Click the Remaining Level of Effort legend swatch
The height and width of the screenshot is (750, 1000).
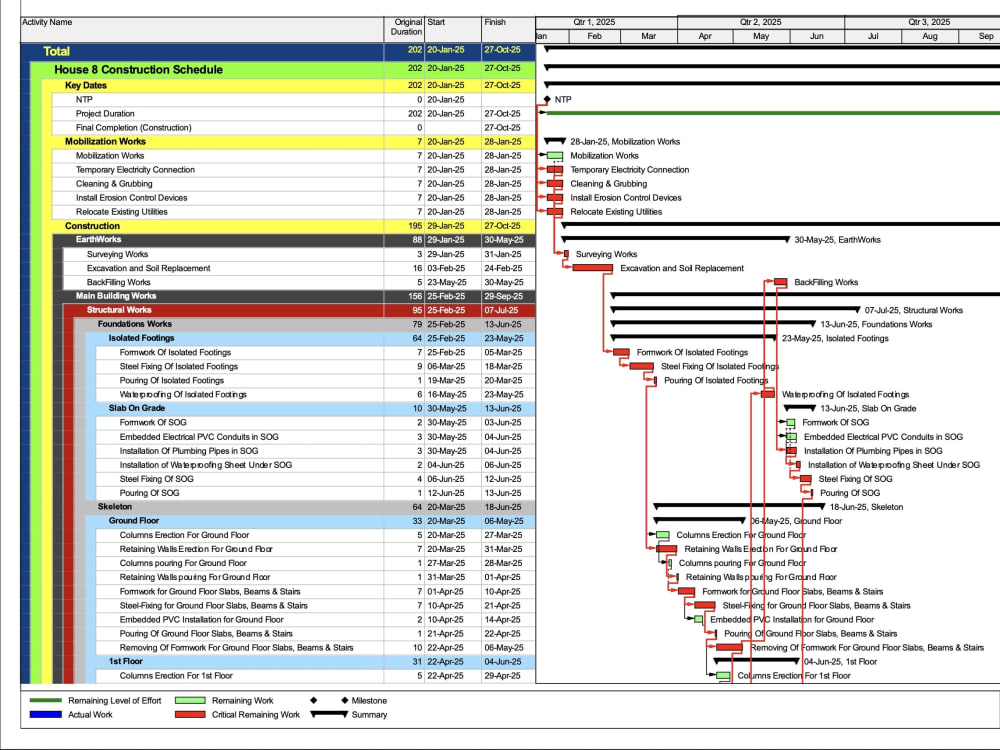(46, 700)
